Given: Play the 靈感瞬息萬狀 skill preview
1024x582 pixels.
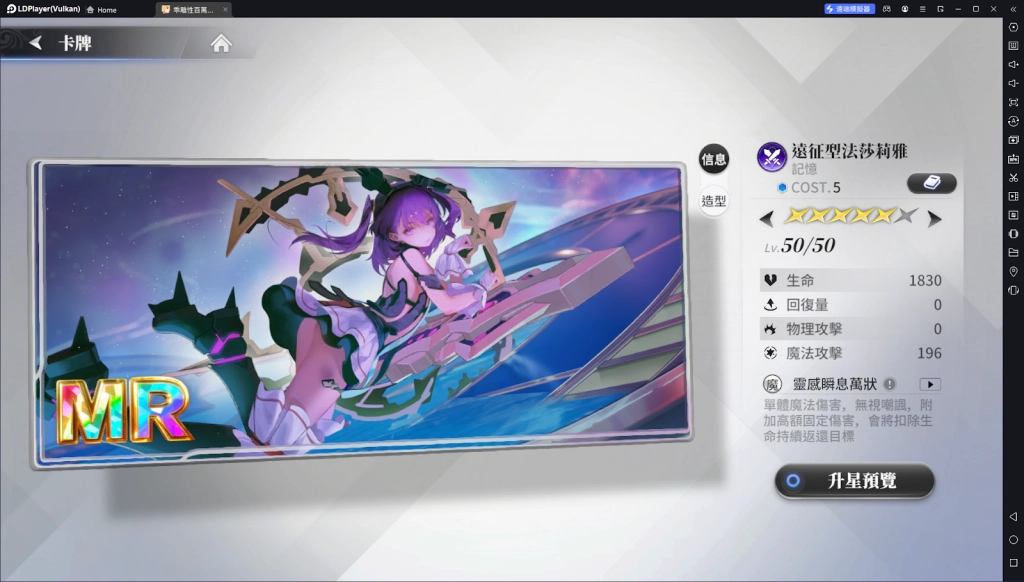Looking at the screenshot, I should pos(930,384).
